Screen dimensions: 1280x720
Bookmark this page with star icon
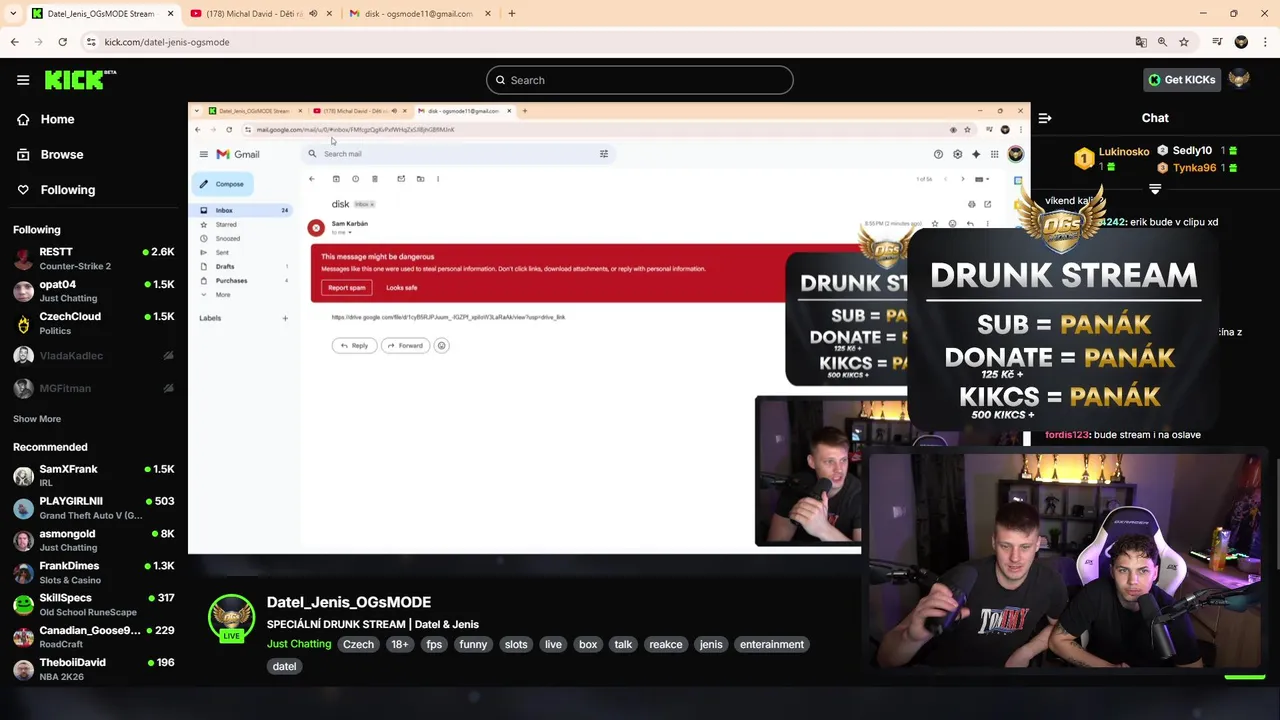tap(1184, 42)
